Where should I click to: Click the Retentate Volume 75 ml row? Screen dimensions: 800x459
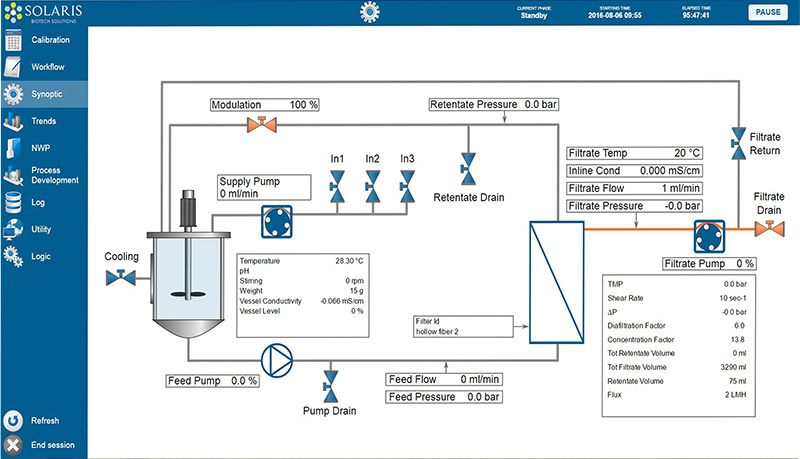click(x=677, y=381)
